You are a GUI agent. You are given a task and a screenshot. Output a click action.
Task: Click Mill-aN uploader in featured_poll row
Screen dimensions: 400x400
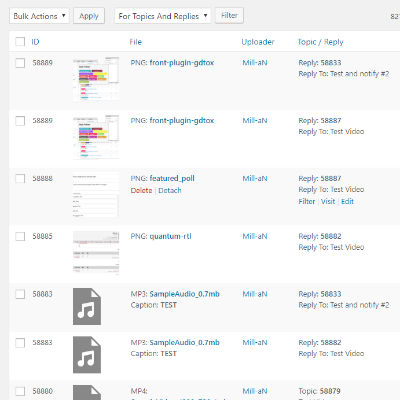255,178
